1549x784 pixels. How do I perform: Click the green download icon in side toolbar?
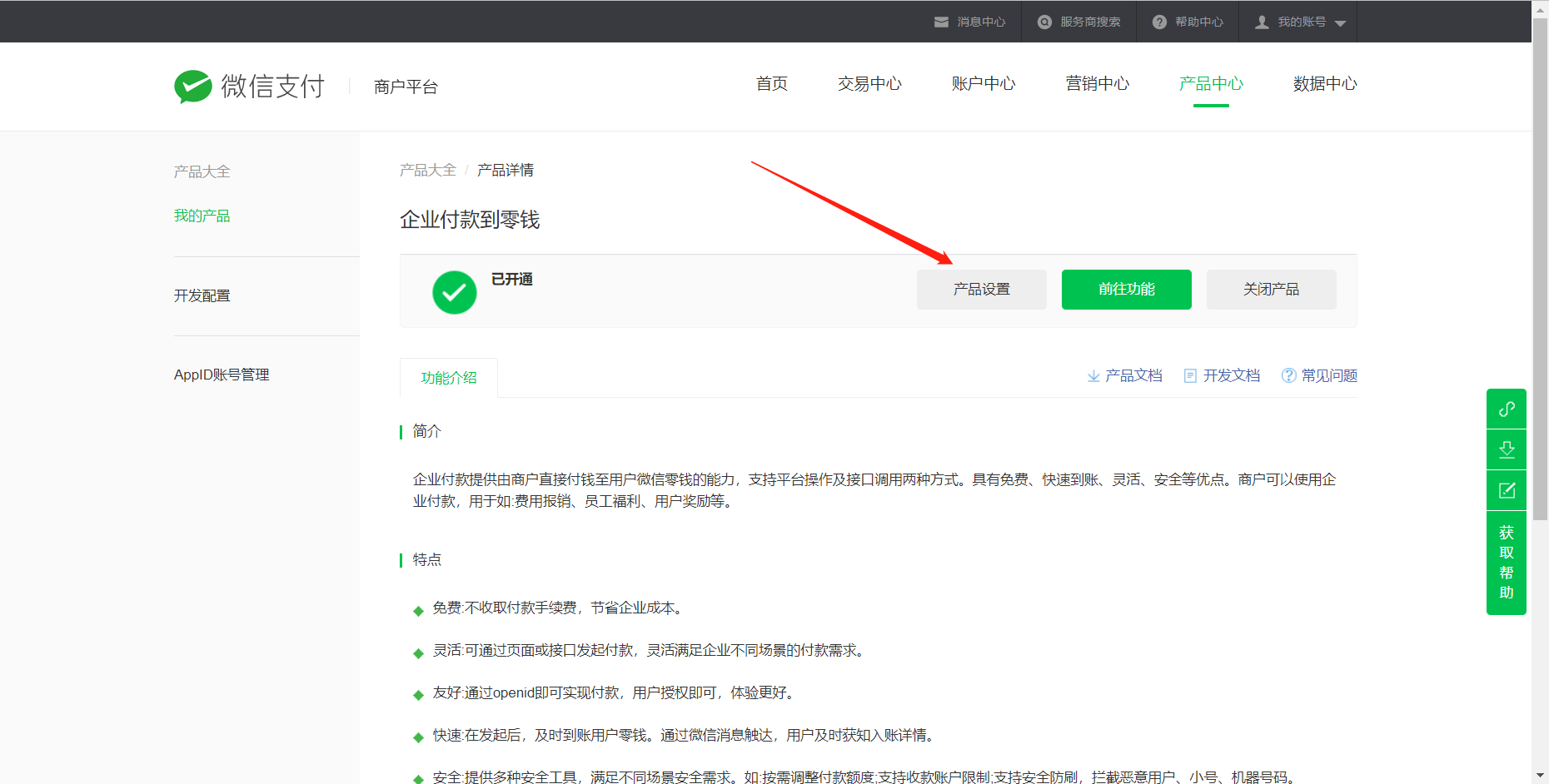(x=1507, y=449)
